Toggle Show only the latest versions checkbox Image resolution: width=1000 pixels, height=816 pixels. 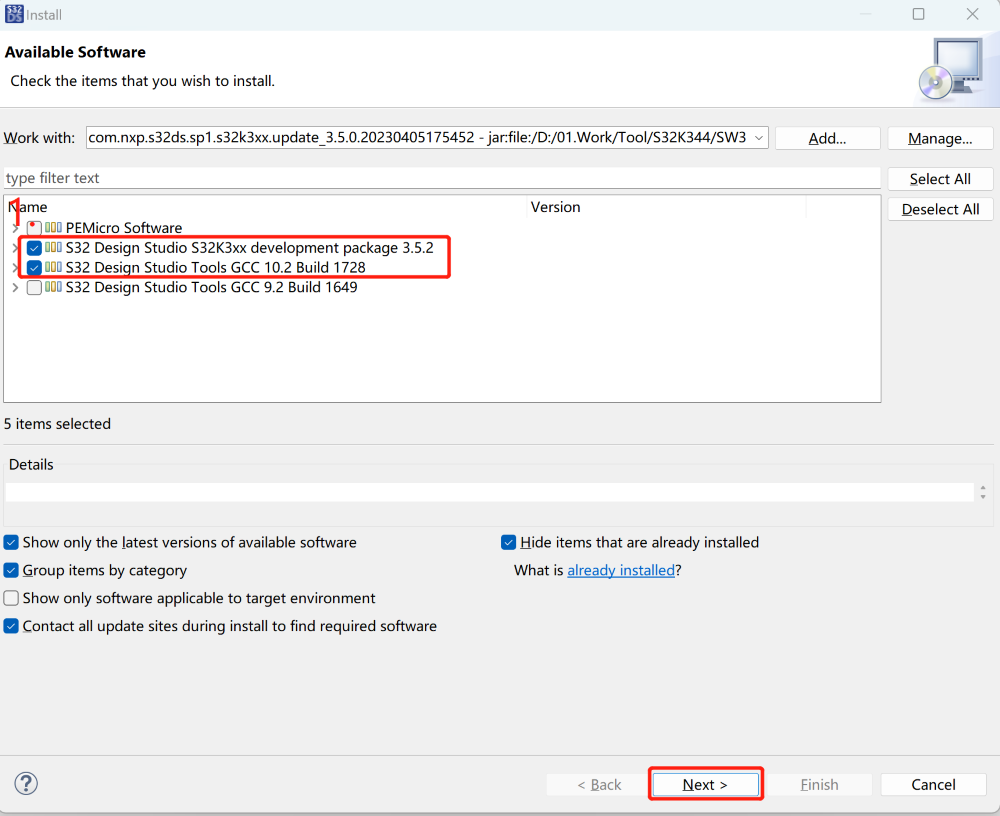[x=11, y=542]
